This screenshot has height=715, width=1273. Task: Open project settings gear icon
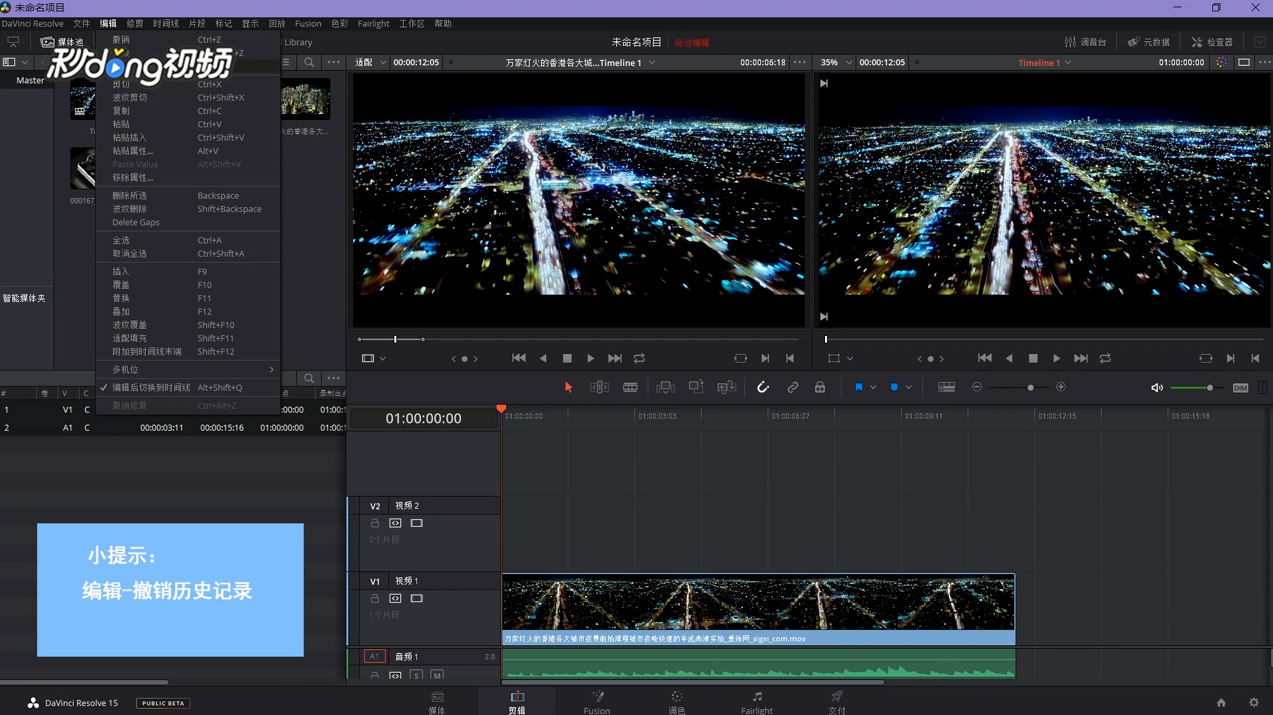pyautogui.click(x=1254, y=703)
